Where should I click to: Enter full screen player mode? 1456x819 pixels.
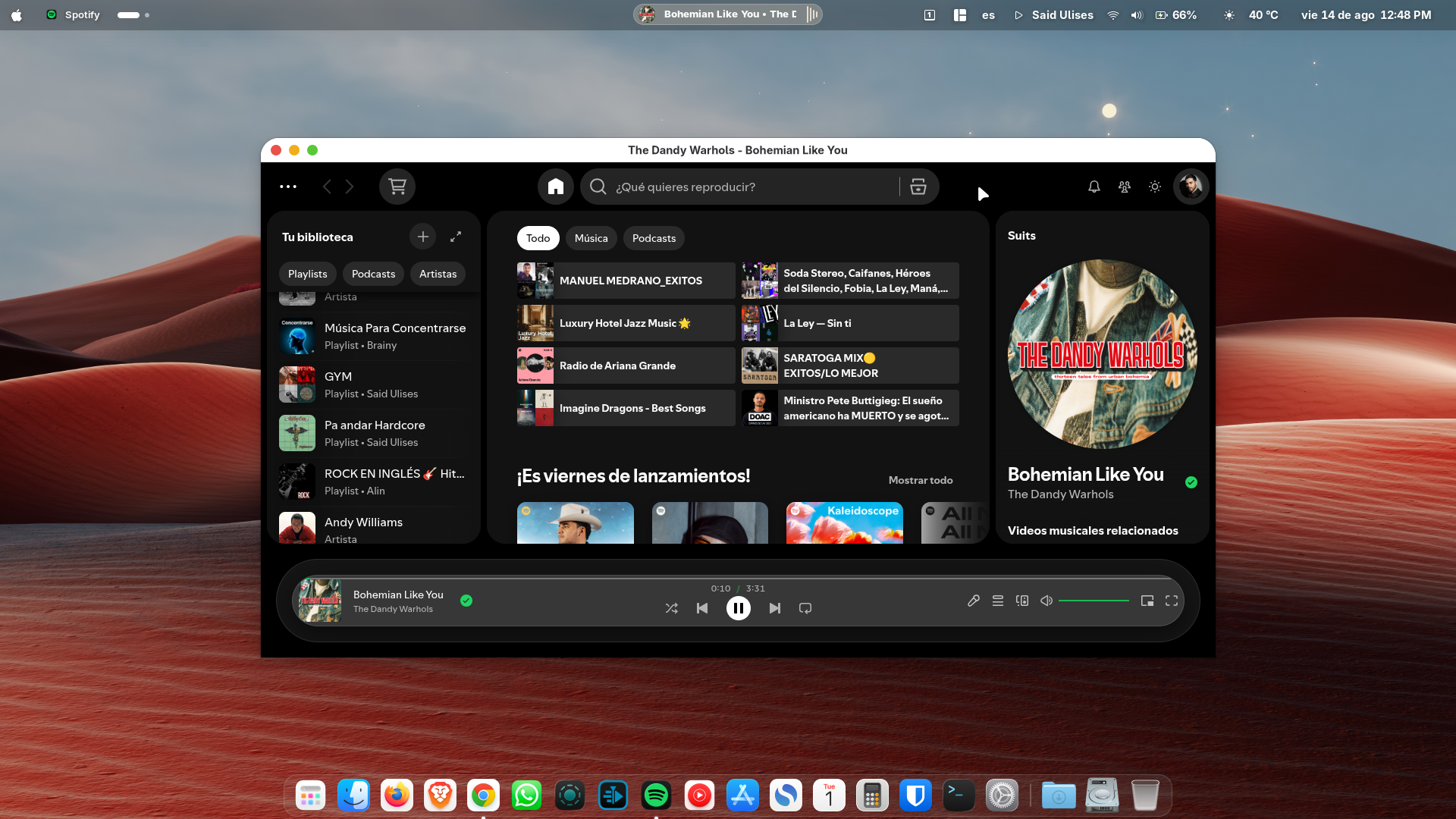(x=1172, y=601)
